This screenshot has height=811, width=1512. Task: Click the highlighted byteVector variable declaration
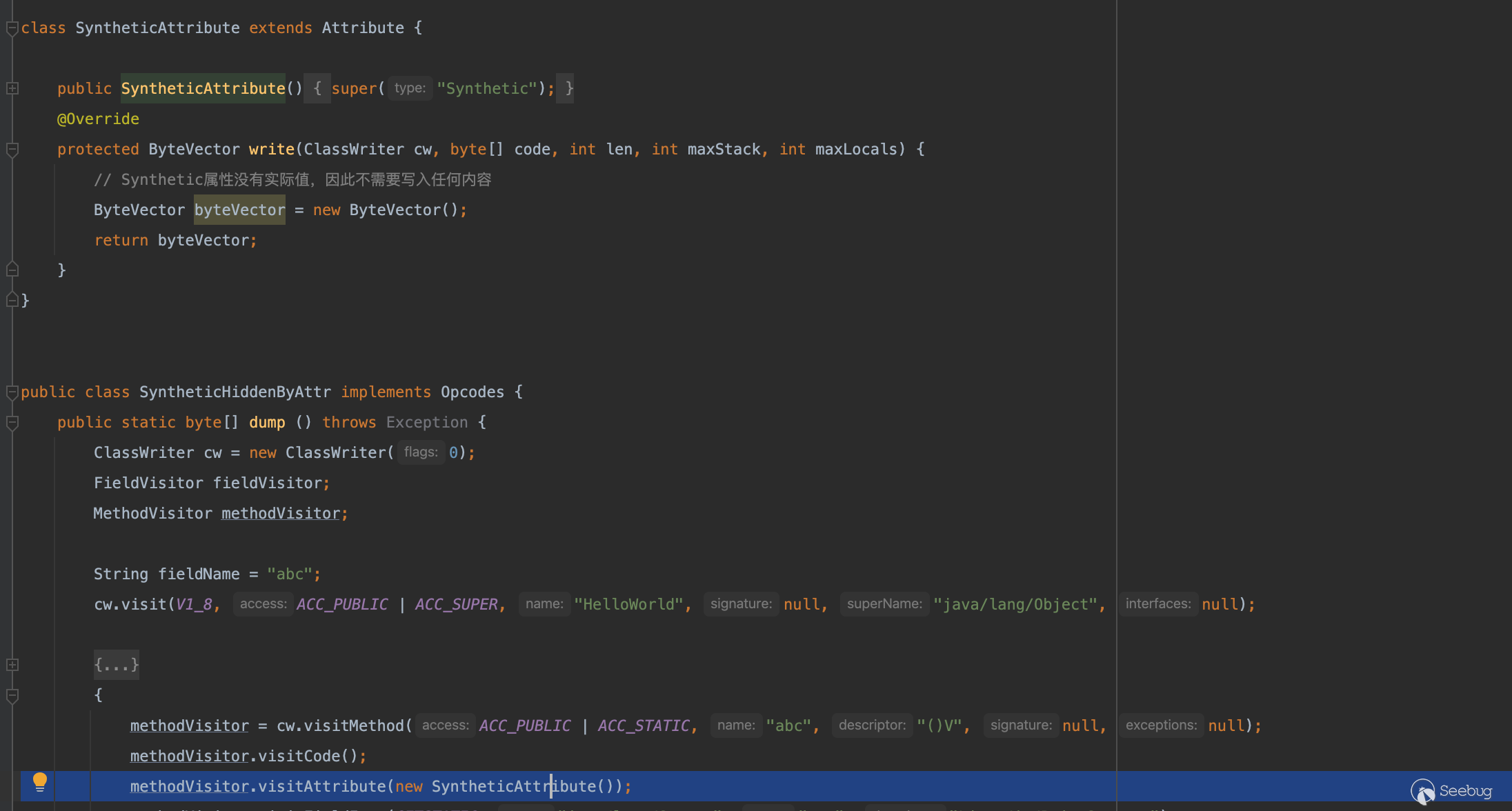pyautogui.click(x=239, y=210)
